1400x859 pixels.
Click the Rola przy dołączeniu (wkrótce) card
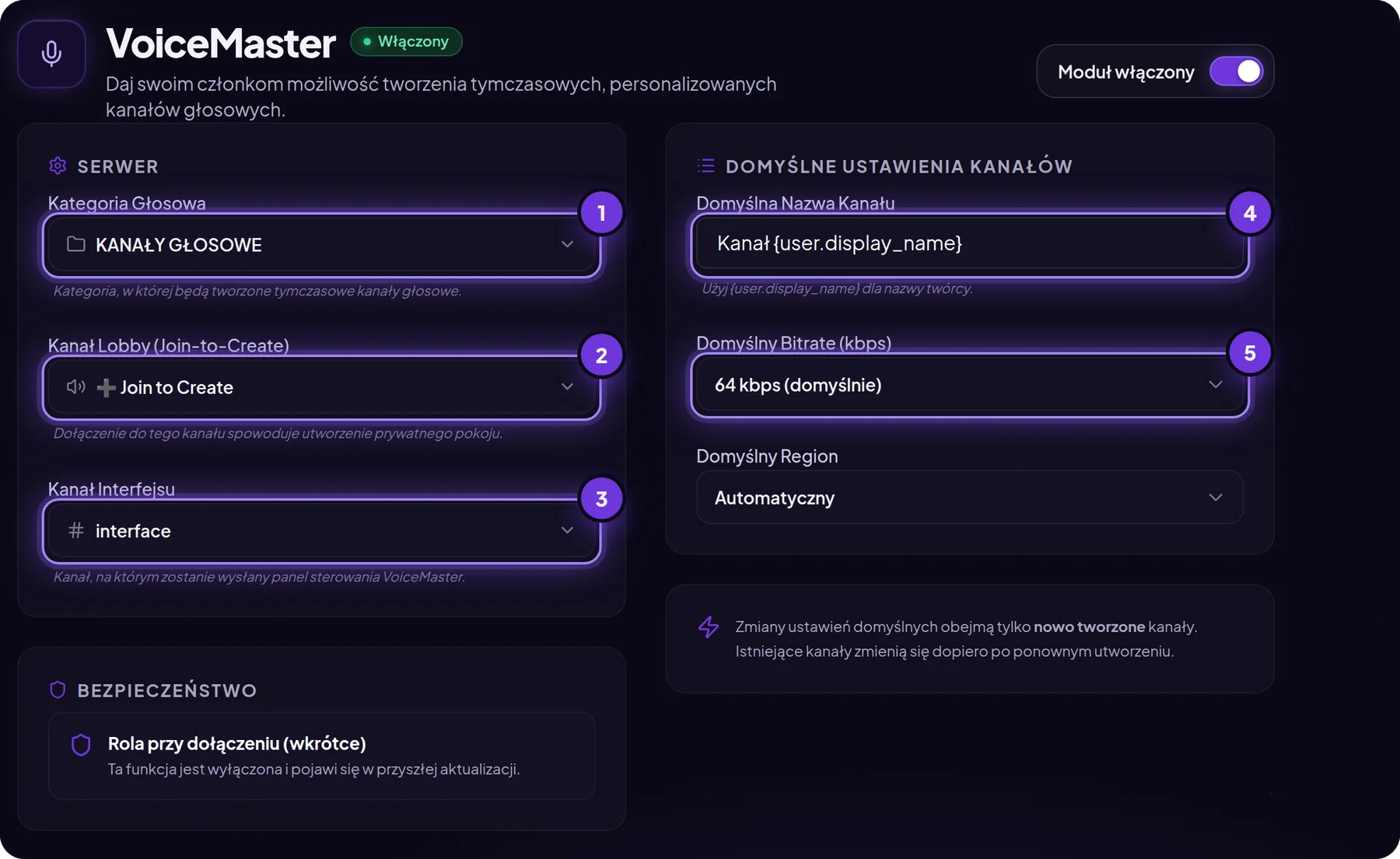click(x=321, y=756)
